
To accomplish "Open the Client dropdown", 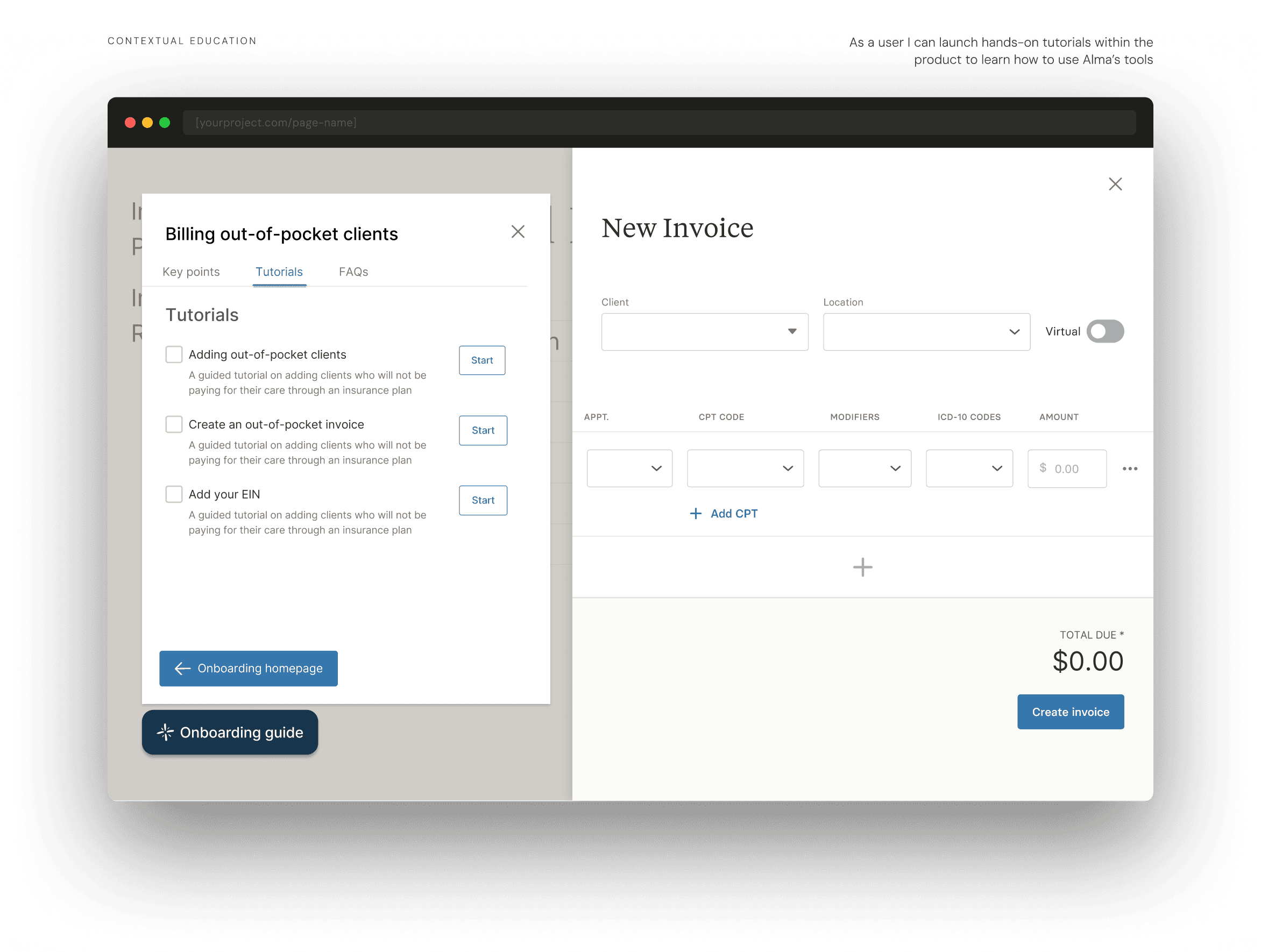I will pos(704,332).
